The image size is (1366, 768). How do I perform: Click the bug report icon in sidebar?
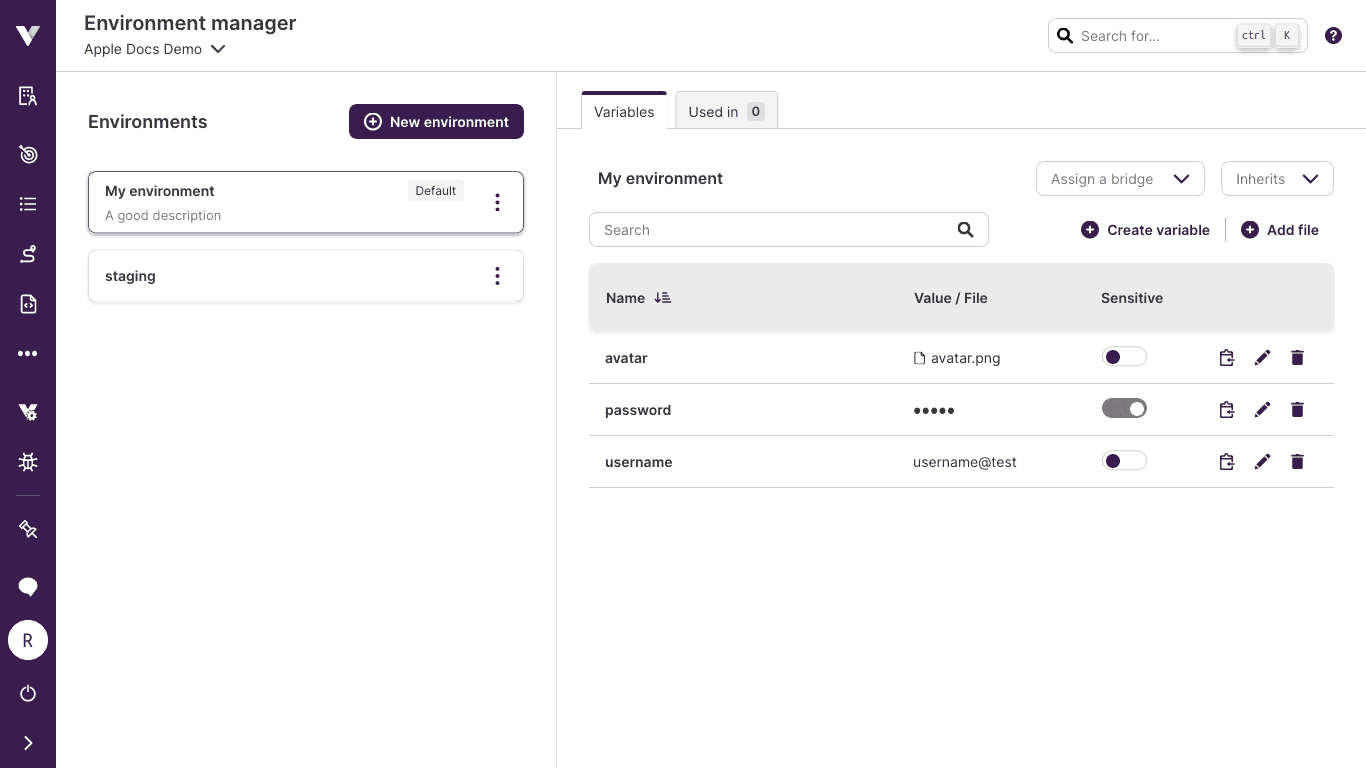click(27, 462)
